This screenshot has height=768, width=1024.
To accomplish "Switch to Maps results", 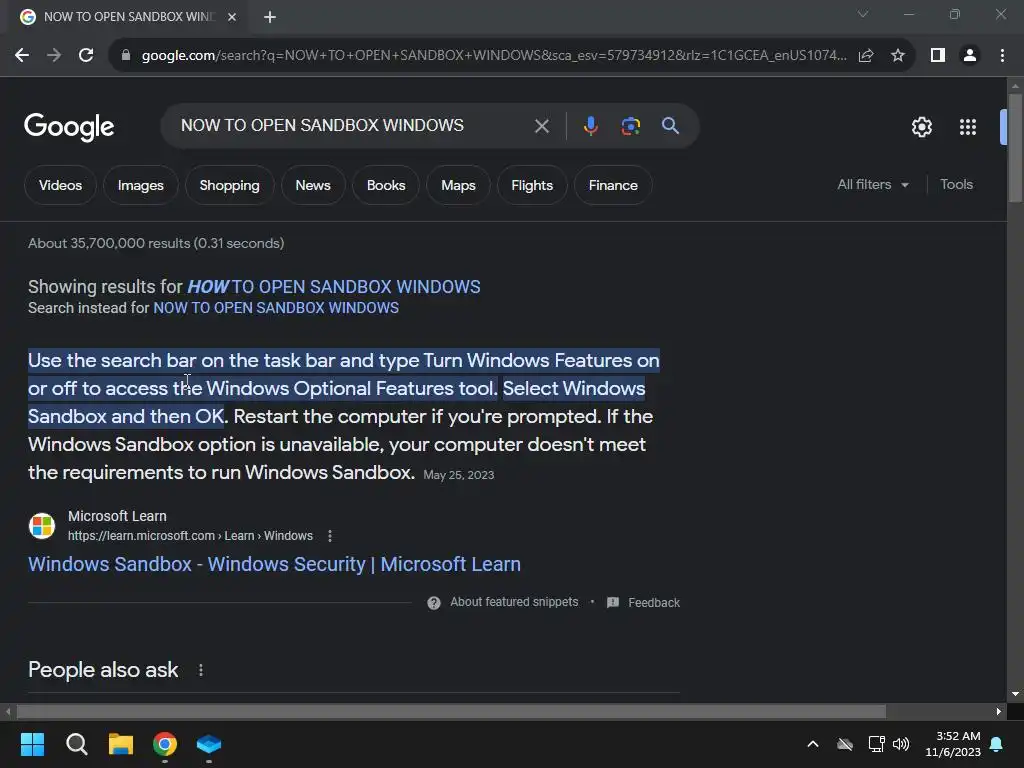I will (x=458, y=185).
